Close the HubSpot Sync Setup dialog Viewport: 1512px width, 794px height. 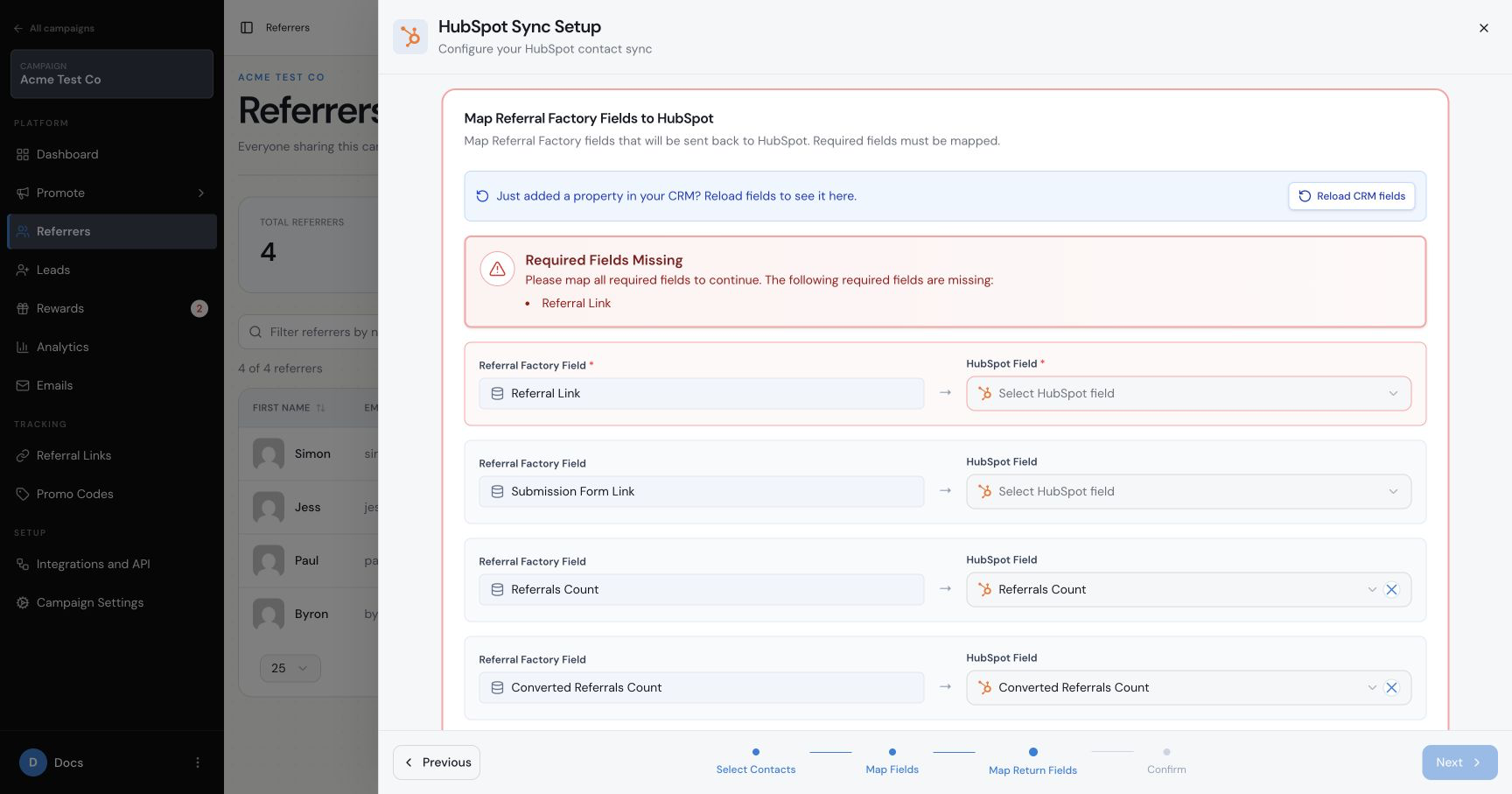(x=1483, y=28)
